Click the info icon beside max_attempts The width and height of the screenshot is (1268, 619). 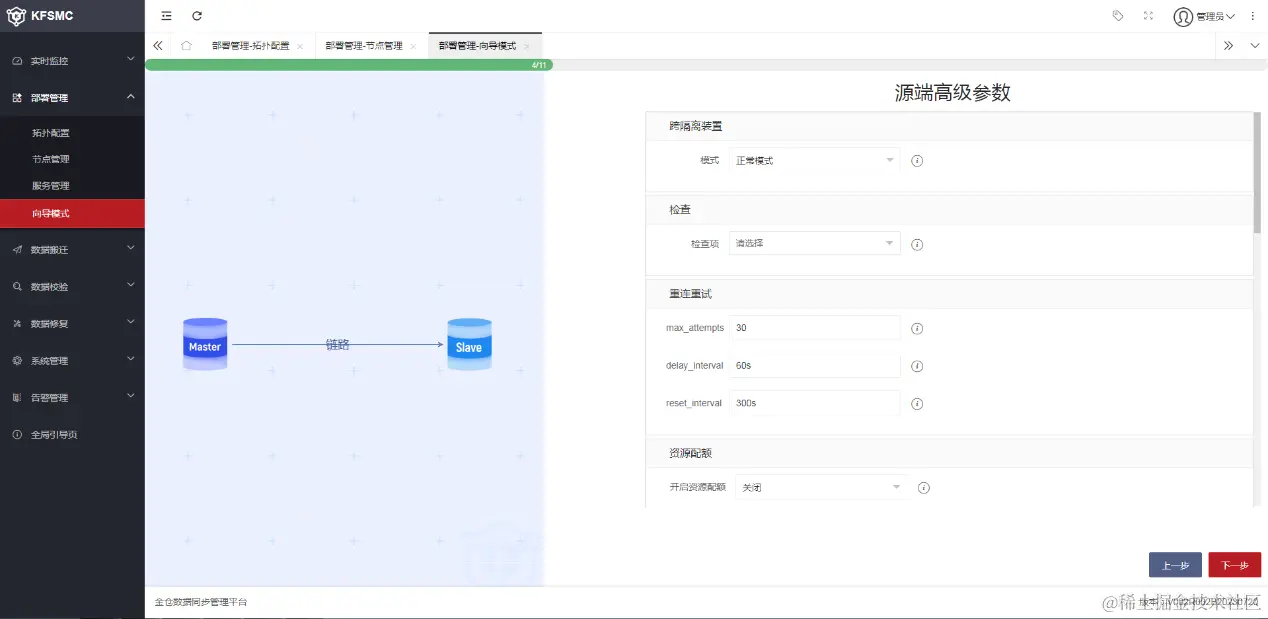[917, 328]
